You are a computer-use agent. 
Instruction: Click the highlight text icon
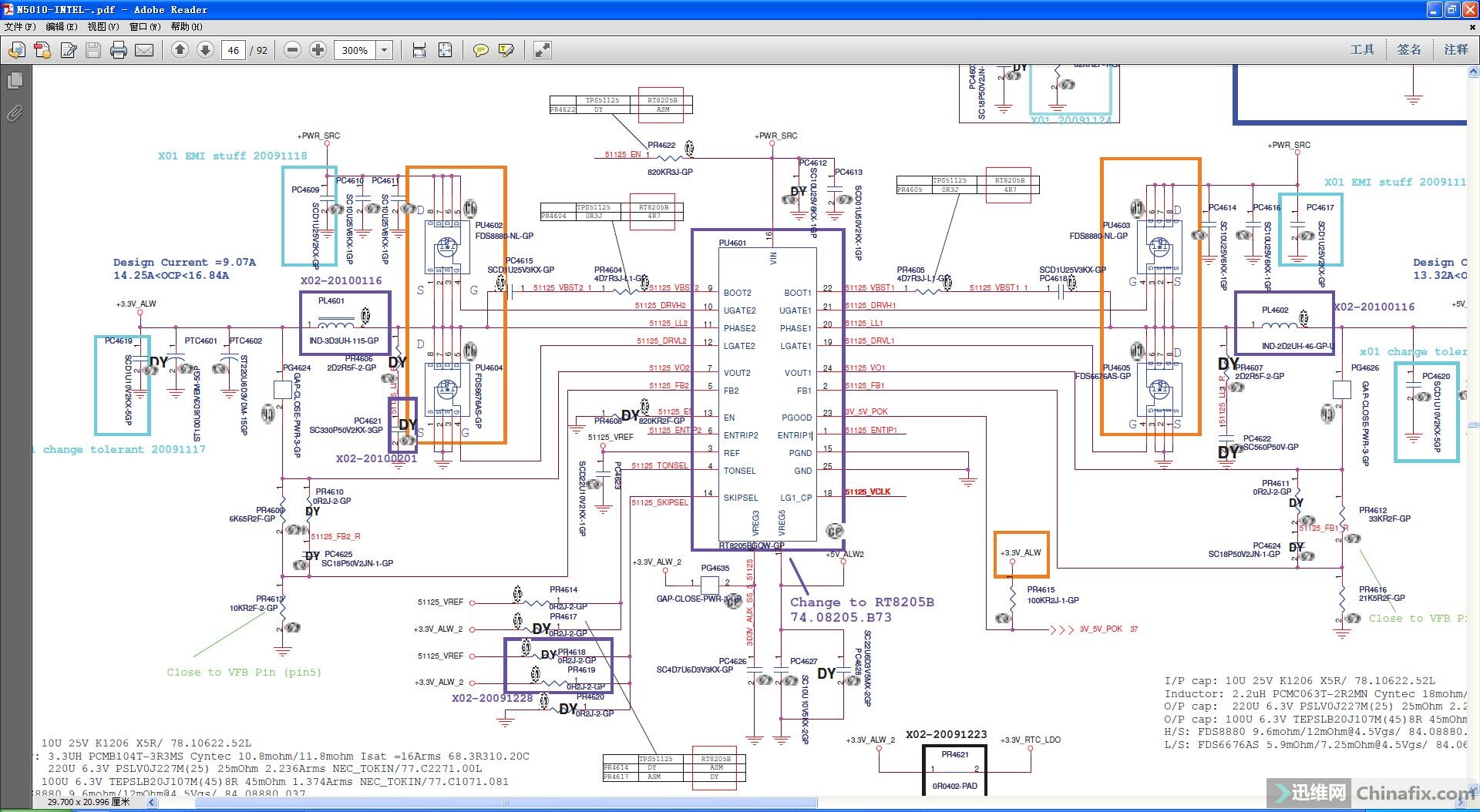coord(506,50)
